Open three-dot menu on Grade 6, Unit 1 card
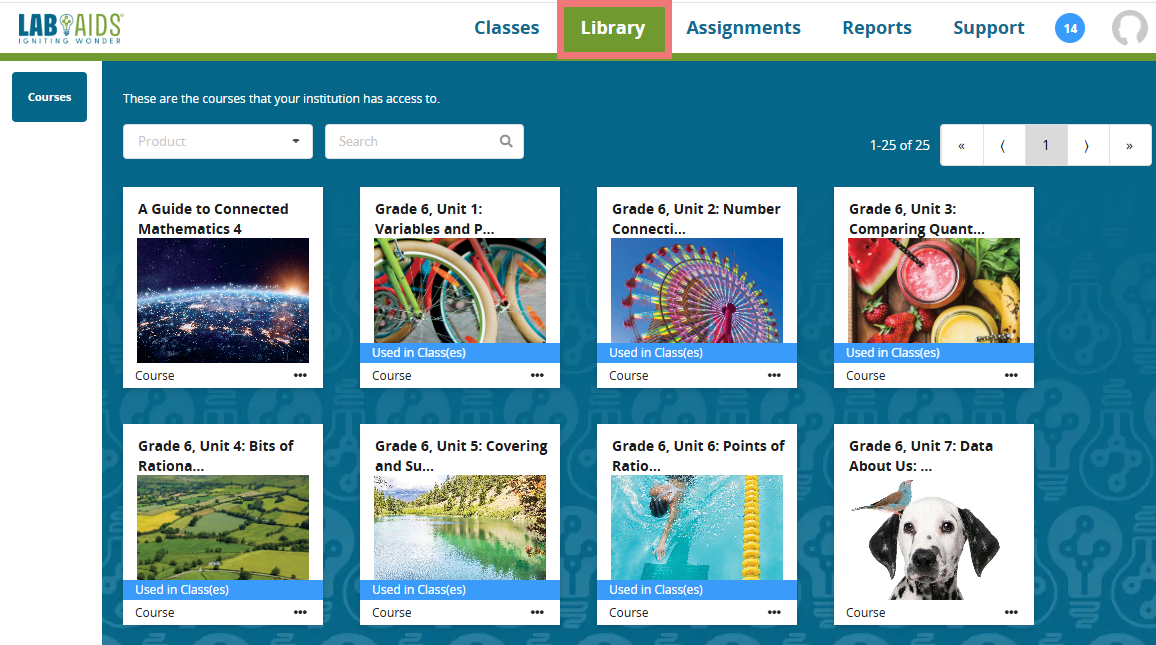The width and height of the screenshot is (1156, 645). point(537,375)
